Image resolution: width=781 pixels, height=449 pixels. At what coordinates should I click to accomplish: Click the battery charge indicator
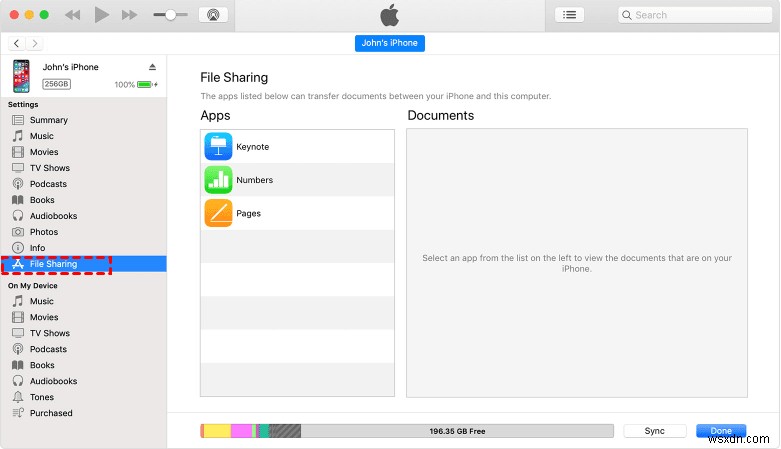pyautogui.click(x=147, y=84)
